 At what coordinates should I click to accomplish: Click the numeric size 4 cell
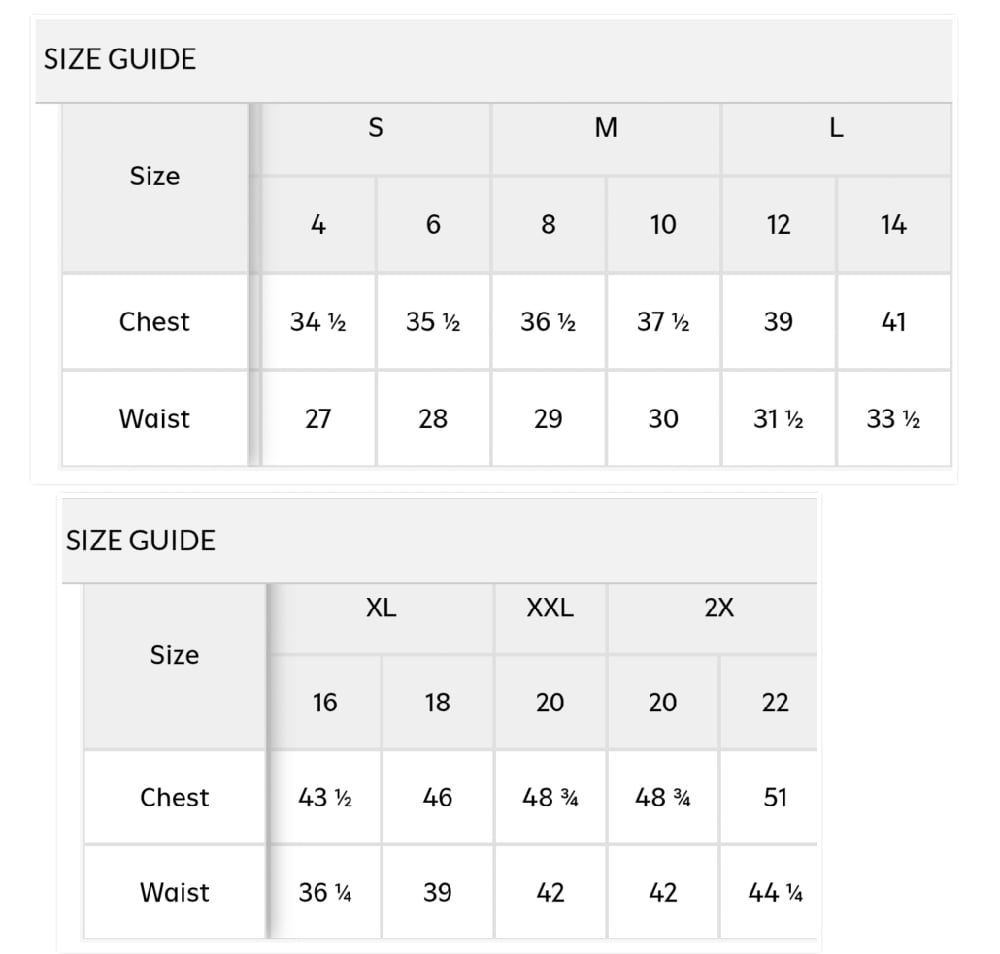point(318,225)
